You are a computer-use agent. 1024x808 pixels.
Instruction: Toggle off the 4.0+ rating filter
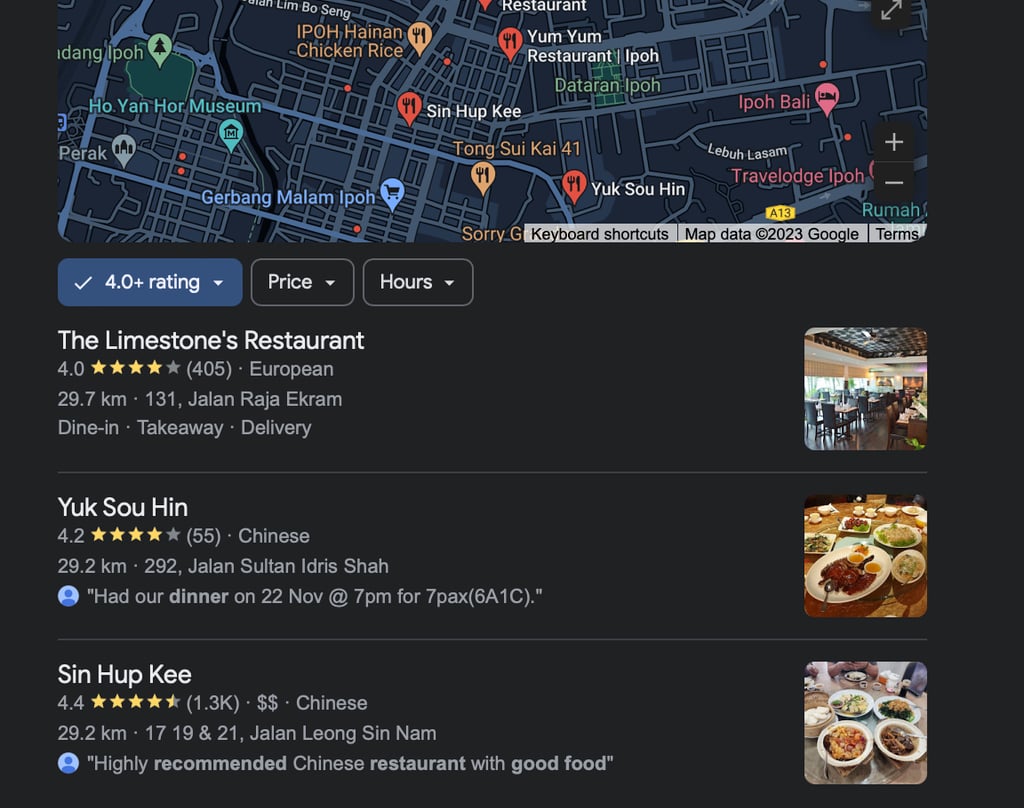point(150,282)
